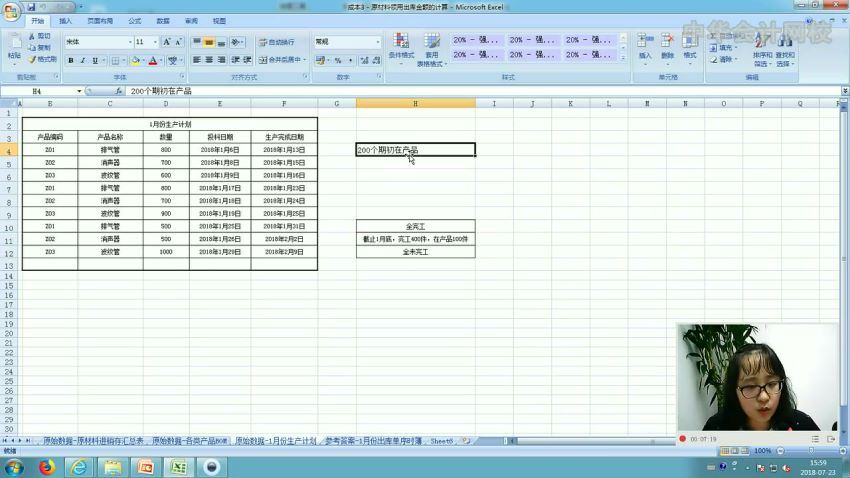Click the insert function fx icon

119,91
